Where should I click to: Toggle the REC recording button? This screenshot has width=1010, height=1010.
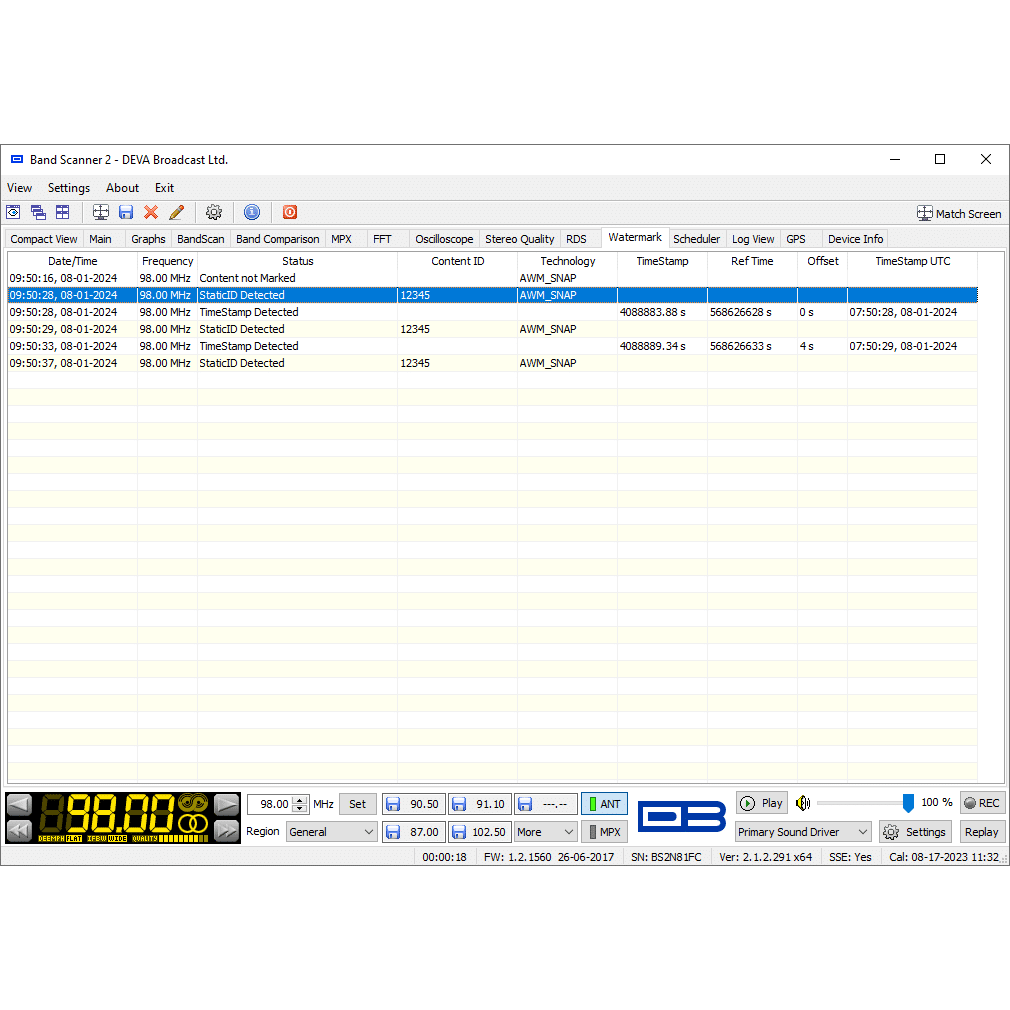[981, 803]
